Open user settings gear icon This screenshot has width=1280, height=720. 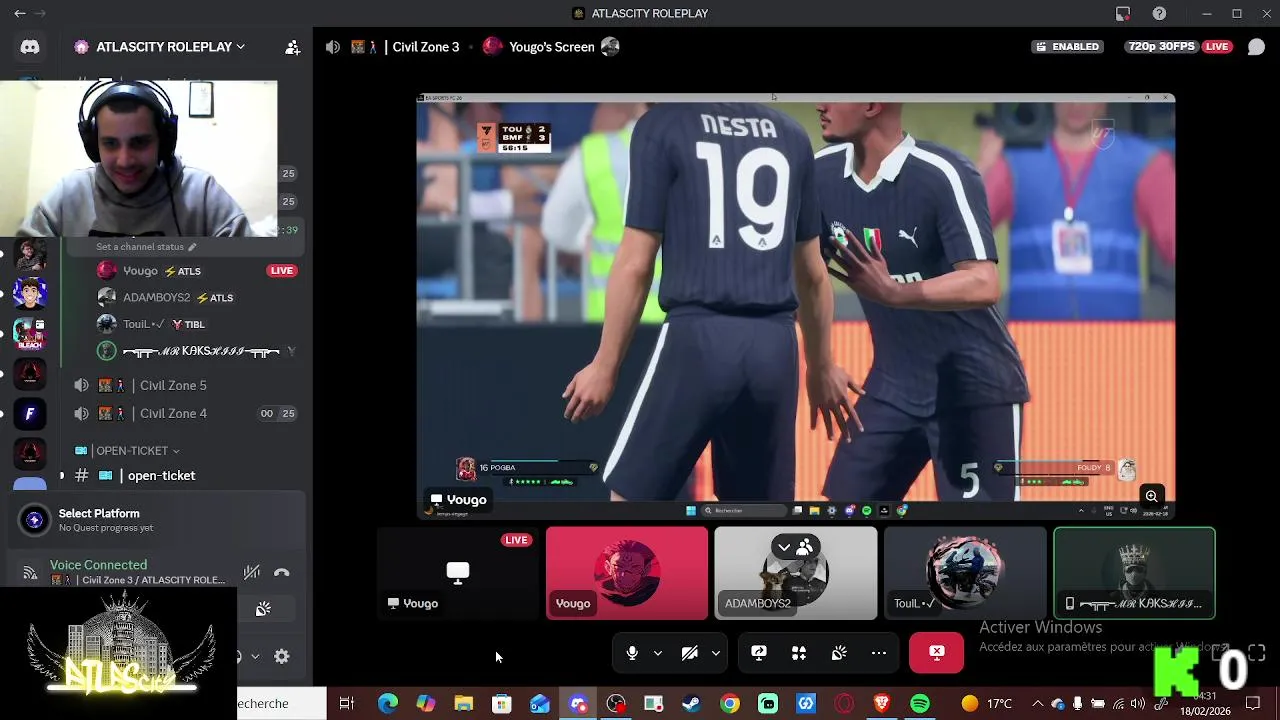pos(282,657)
